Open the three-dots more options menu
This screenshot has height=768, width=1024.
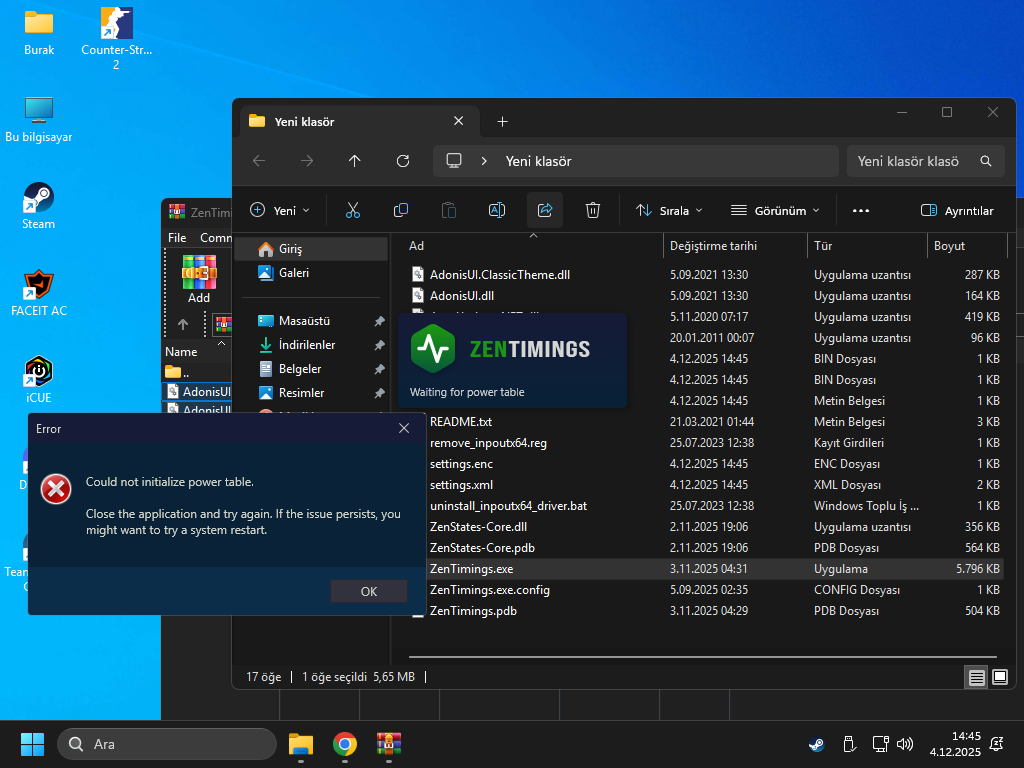(861, 210)
